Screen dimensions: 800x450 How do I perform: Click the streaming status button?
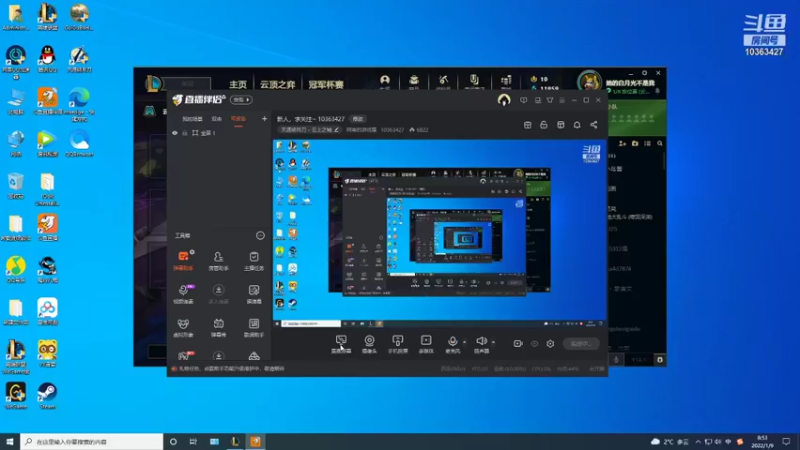coord(581,343)
